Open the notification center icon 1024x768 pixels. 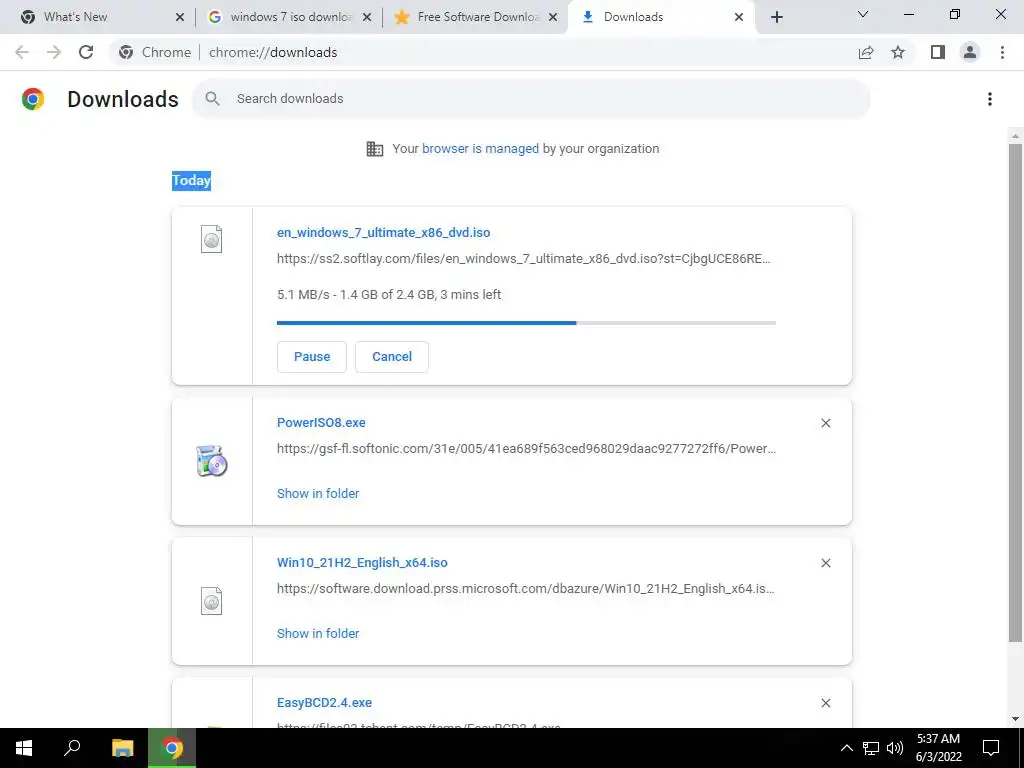point(991,748)
